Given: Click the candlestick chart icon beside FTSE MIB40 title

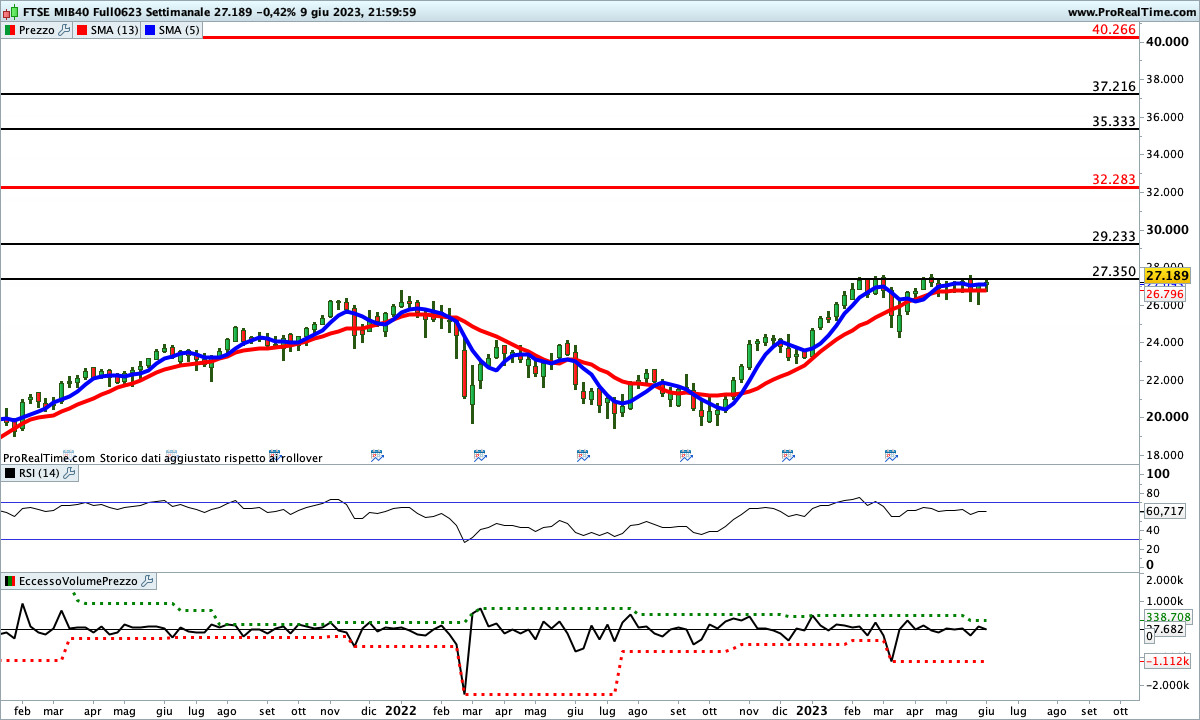Looking at the screenshot, I should 9,12.
